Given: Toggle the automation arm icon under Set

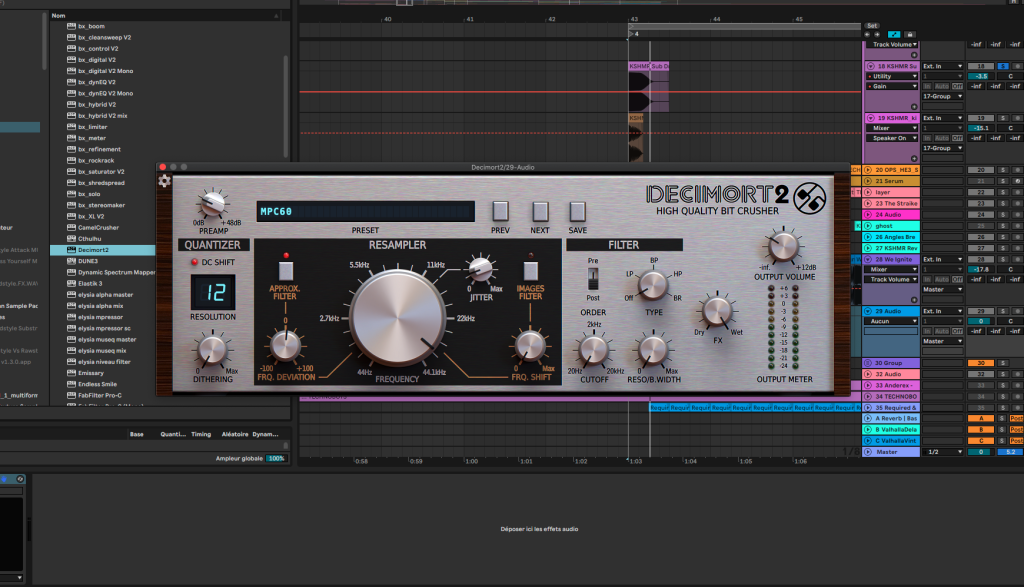Looking at the screenshot, I should click(894, 34).
